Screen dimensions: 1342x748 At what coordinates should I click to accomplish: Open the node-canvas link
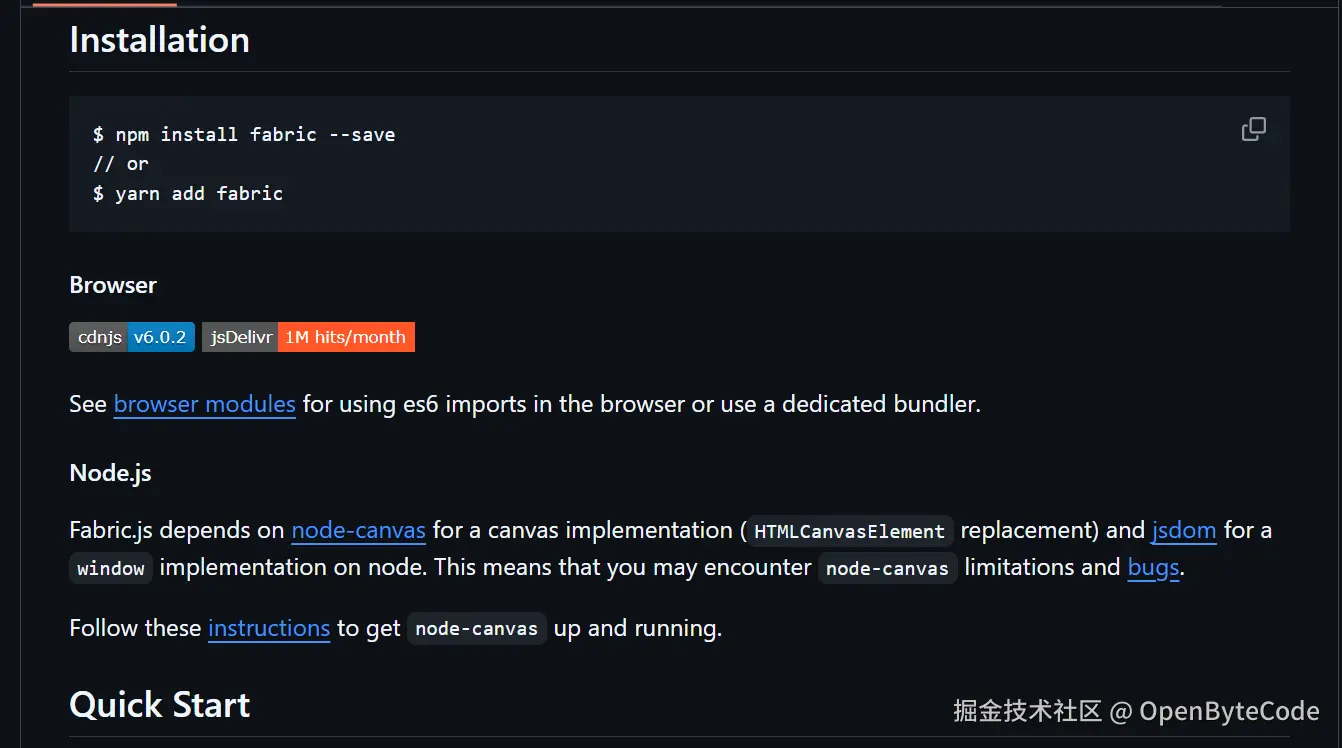pyautogui.click(x=358, y=530)
